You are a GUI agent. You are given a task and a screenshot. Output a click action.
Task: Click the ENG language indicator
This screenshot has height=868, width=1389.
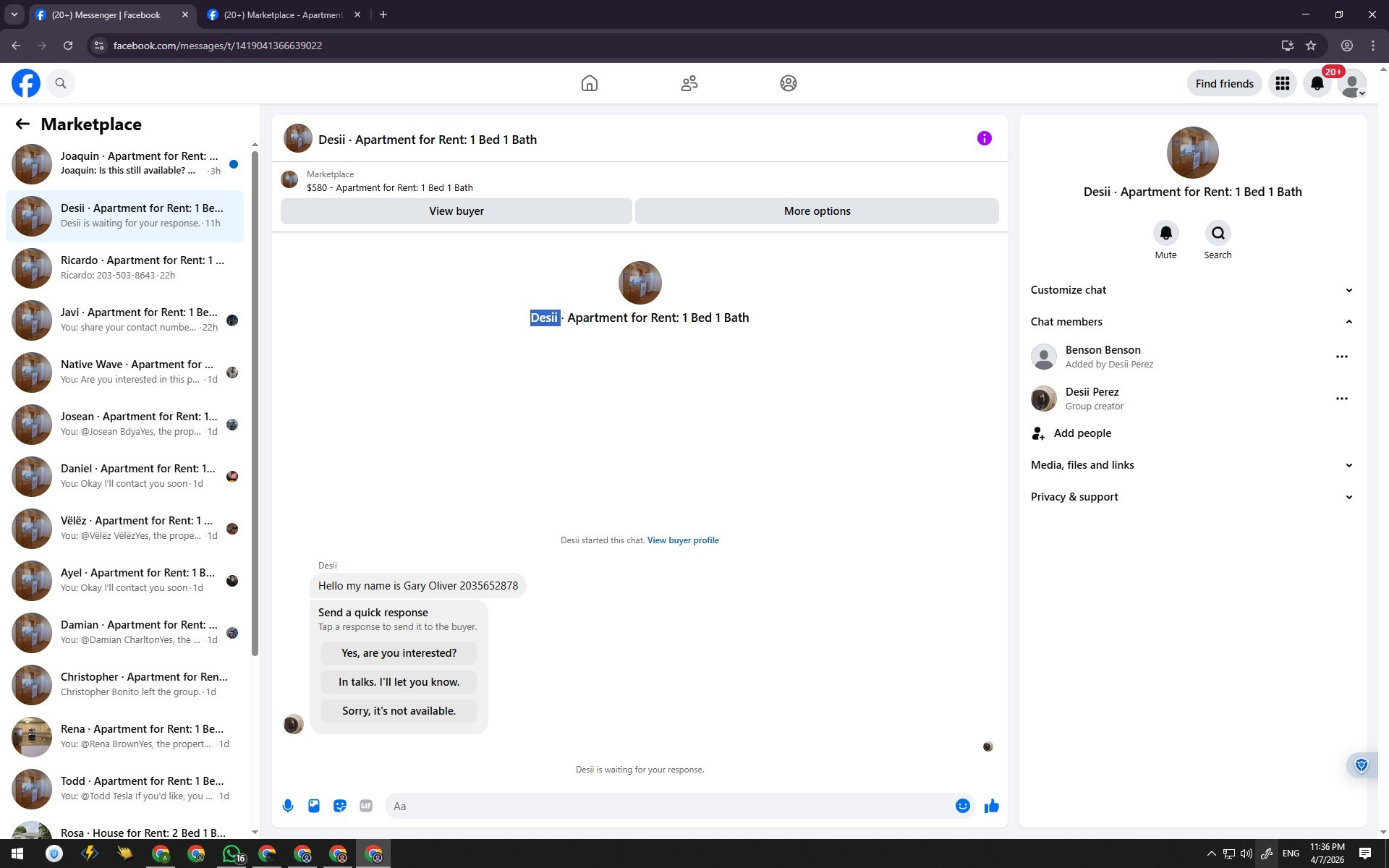[1291, 854]
